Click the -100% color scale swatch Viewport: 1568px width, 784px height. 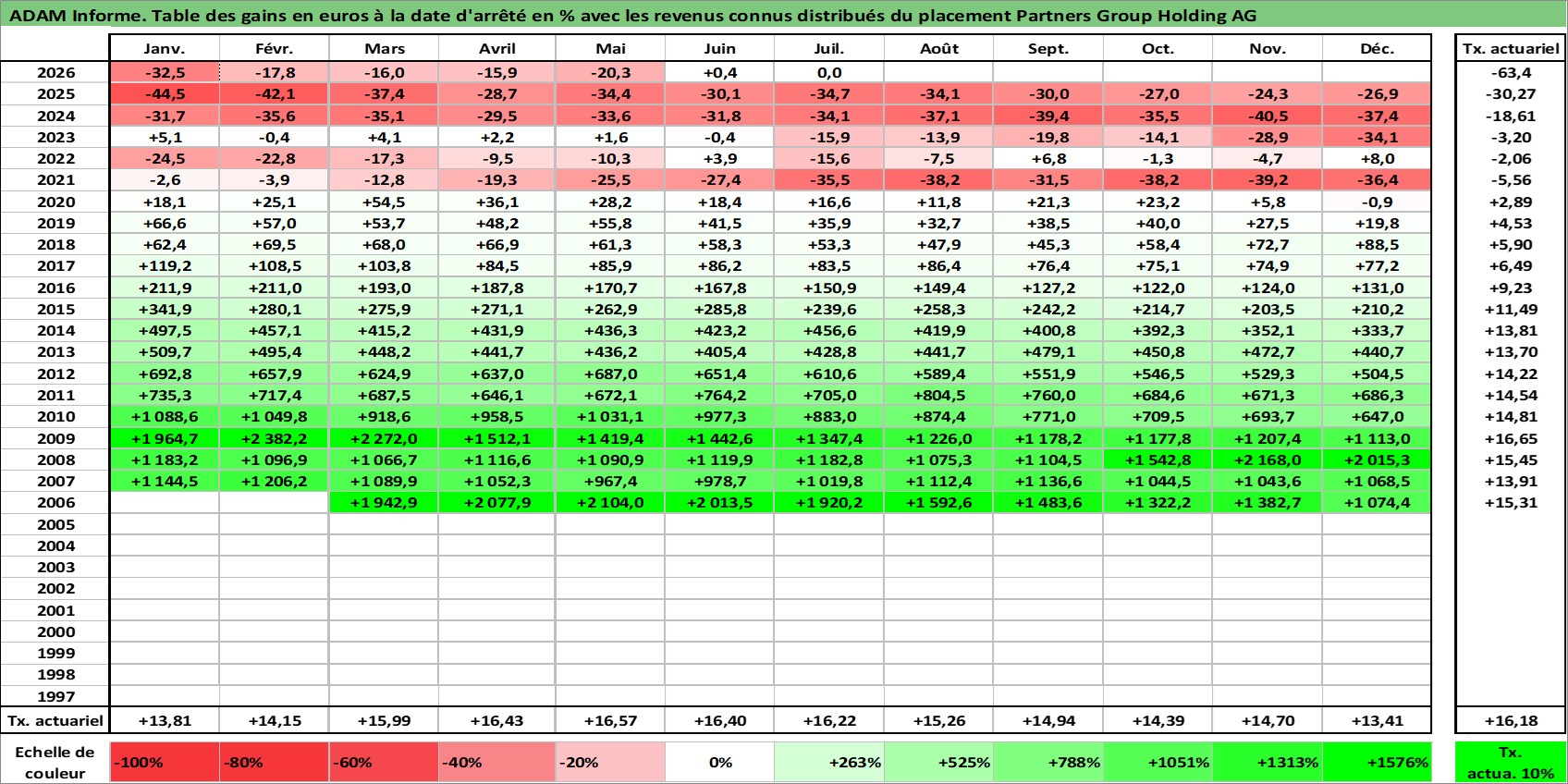pos(165,763)
